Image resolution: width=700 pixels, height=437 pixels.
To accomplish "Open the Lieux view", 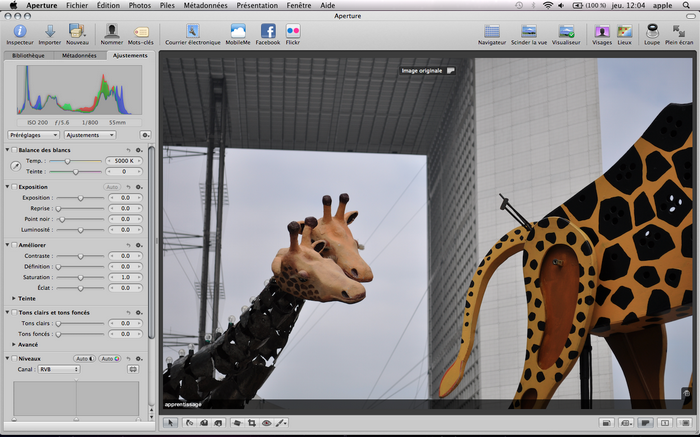I will tap(625, 34).
